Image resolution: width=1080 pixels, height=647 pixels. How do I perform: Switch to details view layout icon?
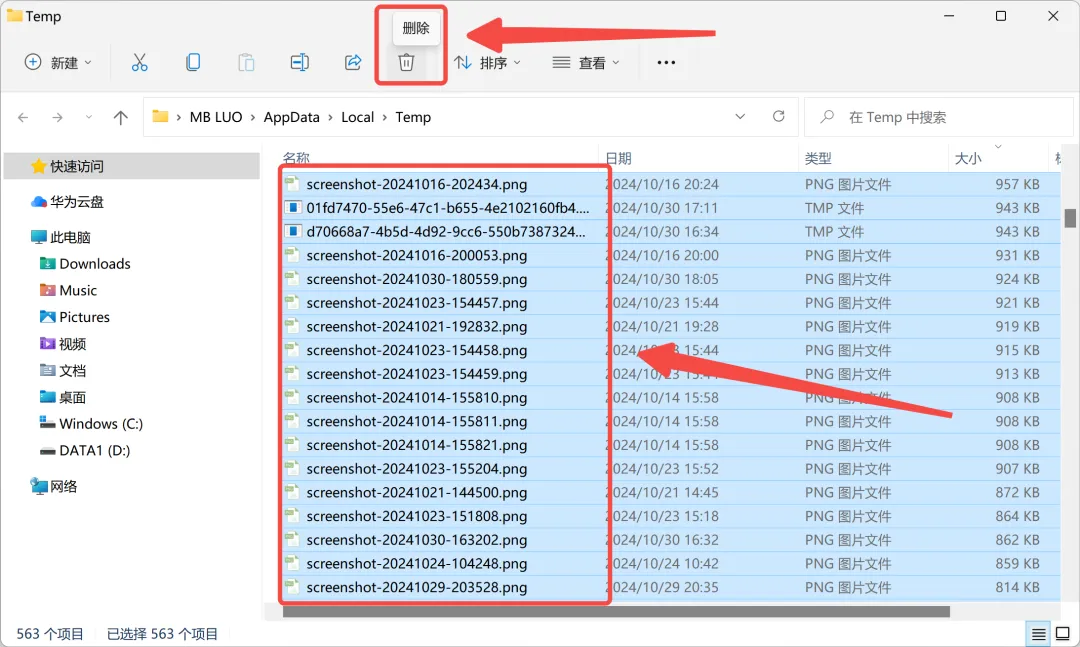click(x=1039, y=633)
